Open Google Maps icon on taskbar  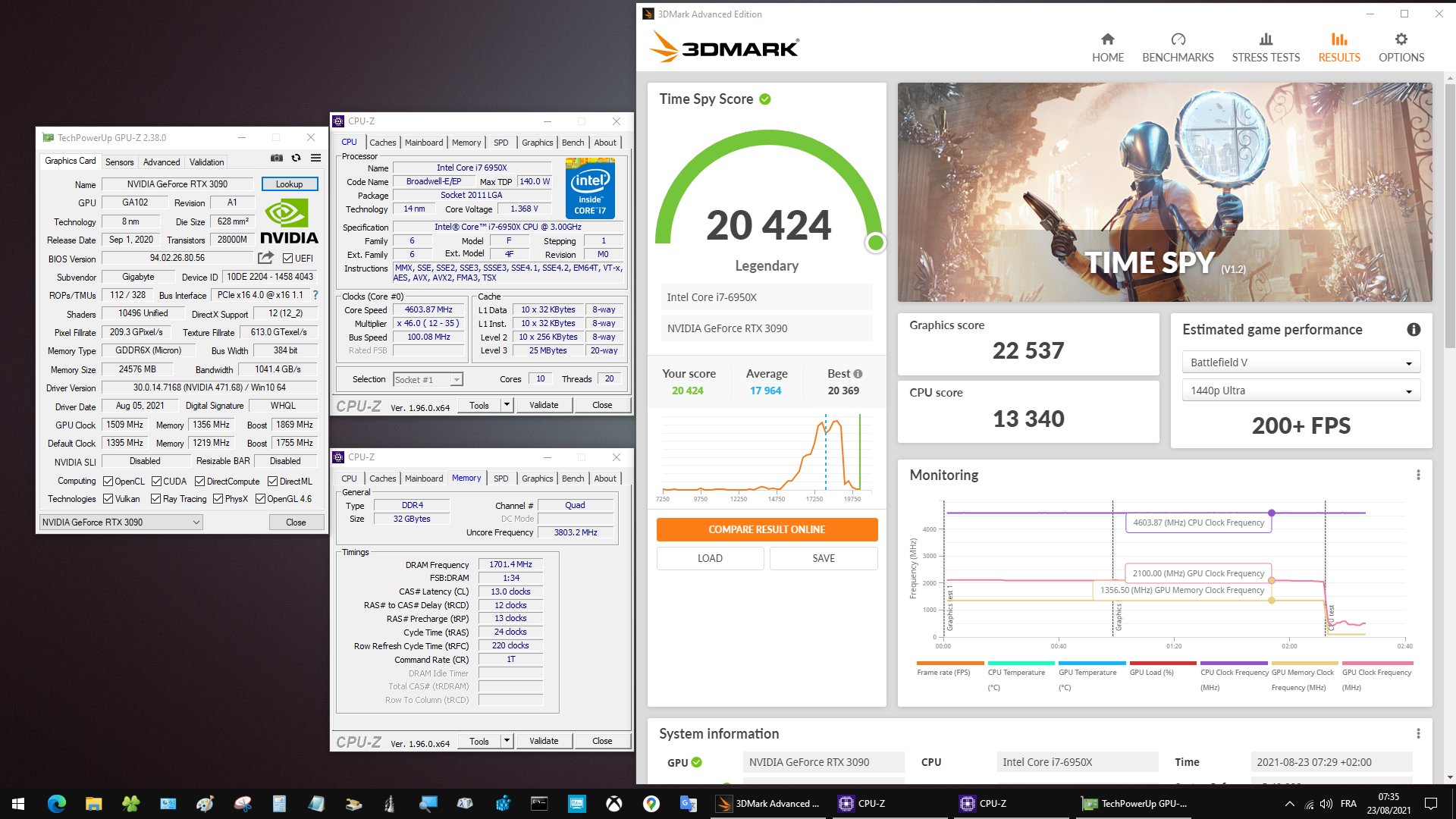(651, 803)
